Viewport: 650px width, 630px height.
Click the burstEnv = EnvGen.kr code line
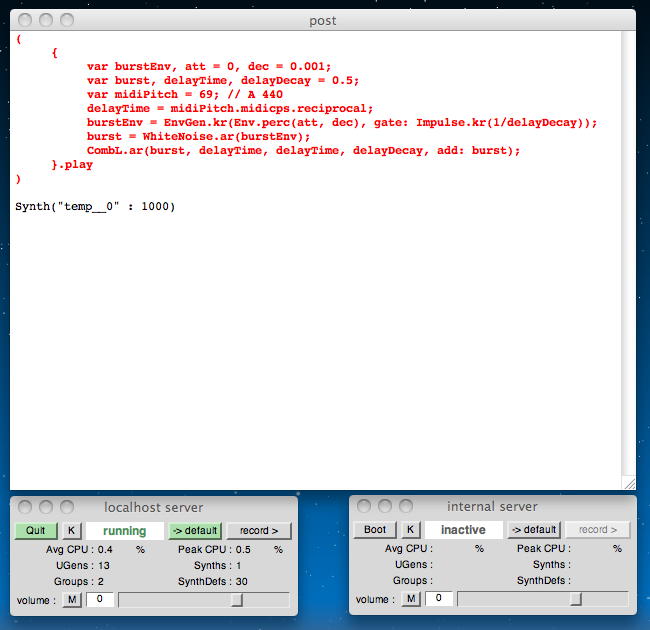(x=342, y=123)
